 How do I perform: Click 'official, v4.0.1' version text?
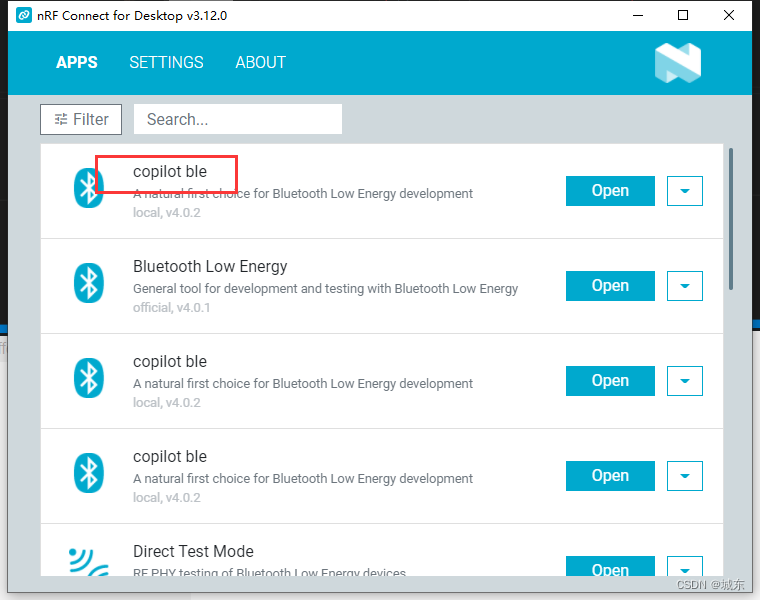pos(171,308)
